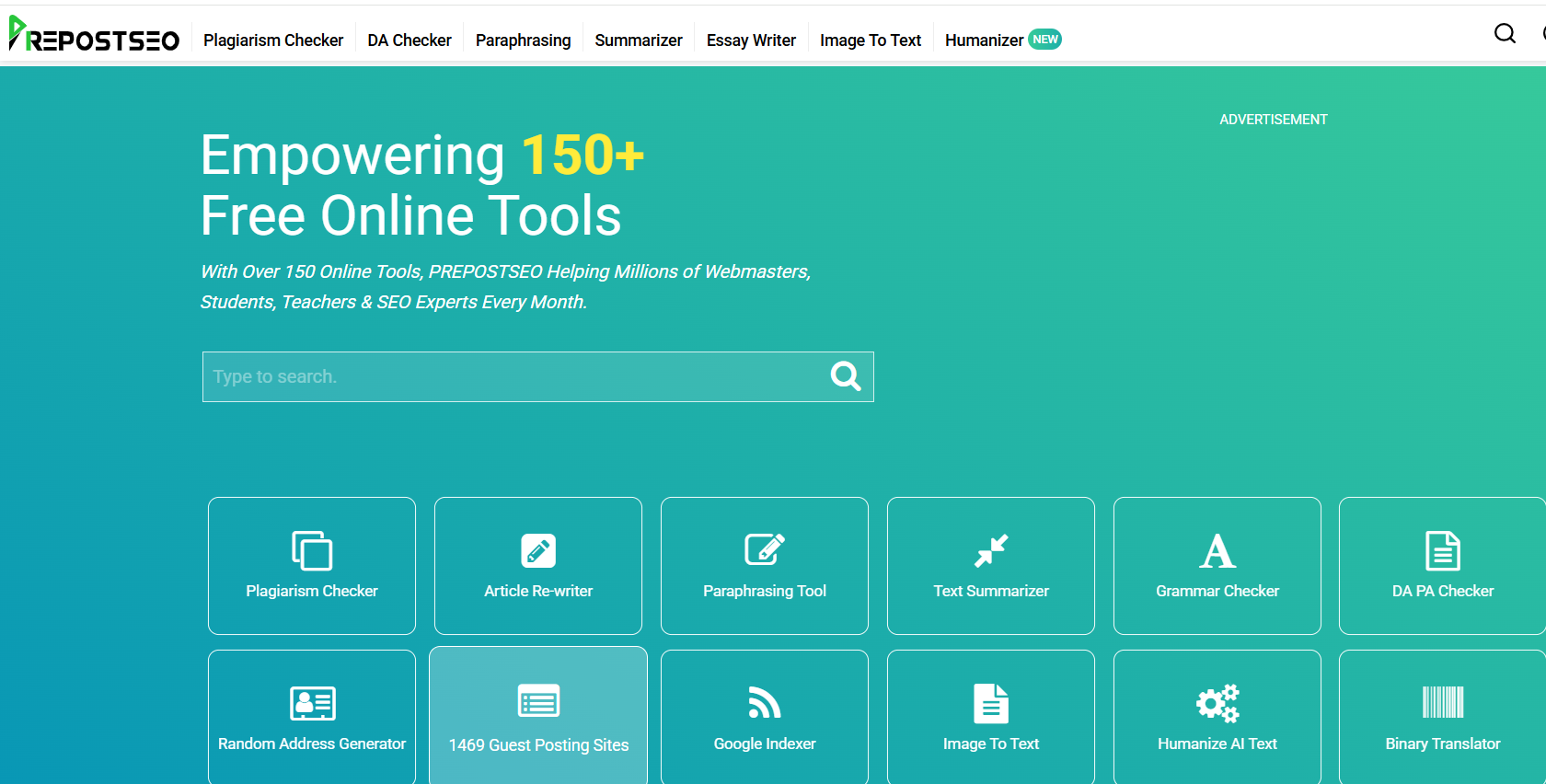Click the magnifier icon in hero search box

pyautogui.click(x=846, y=375)
